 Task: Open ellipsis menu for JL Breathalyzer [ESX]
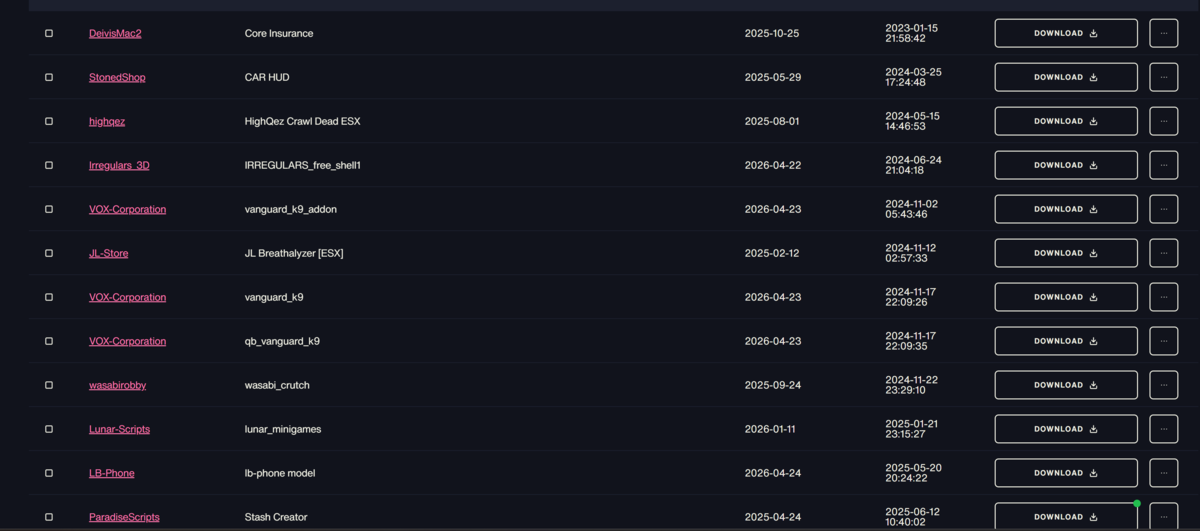point(1163,253)
